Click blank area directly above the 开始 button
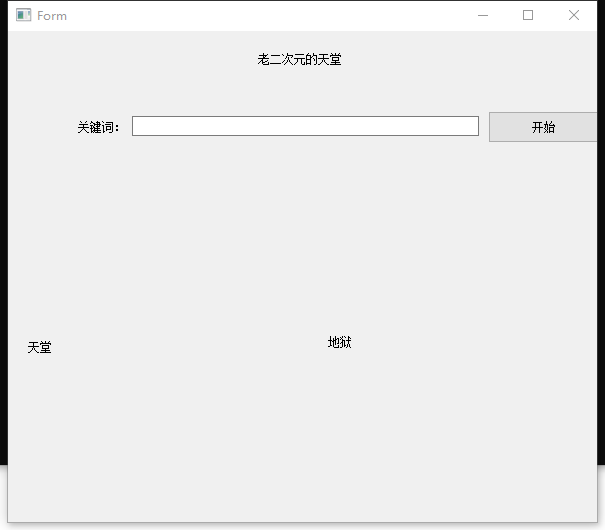 pyautogui.click(x=542, y=85)
